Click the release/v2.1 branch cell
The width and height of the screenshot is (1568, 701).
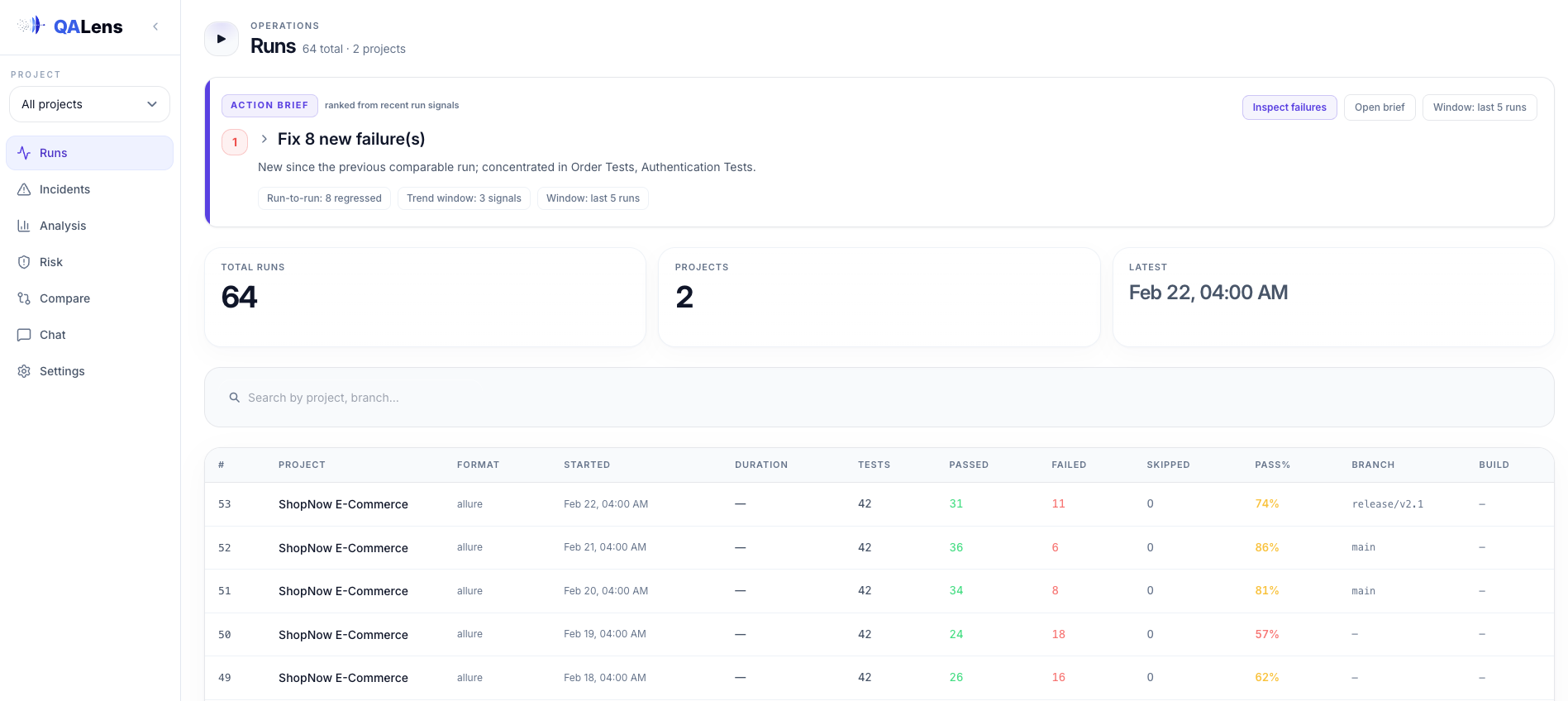[1388, 504]
